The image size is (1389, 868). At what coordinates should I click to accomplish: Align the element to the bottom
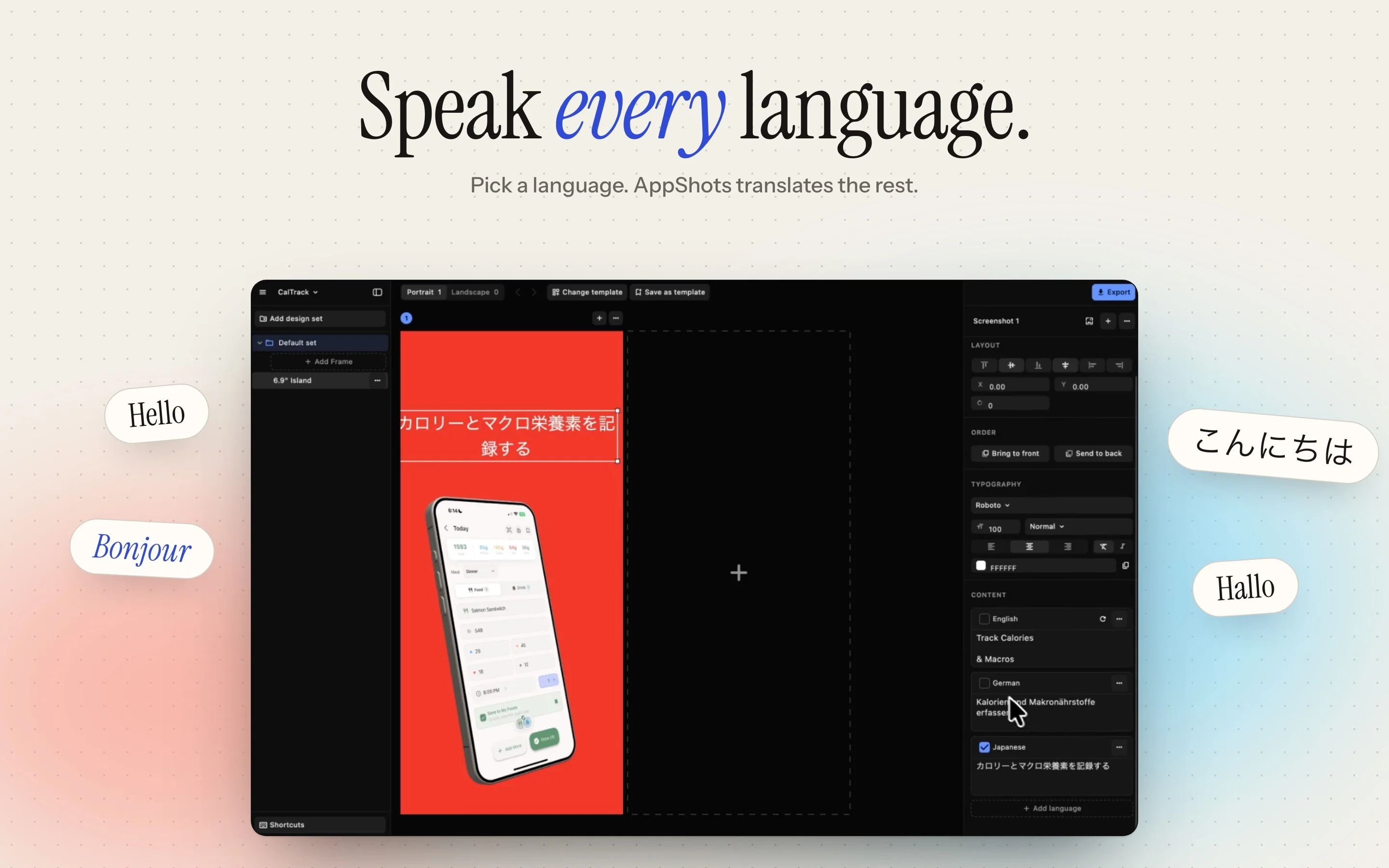pyautogui.click(x=1038, y=365)
